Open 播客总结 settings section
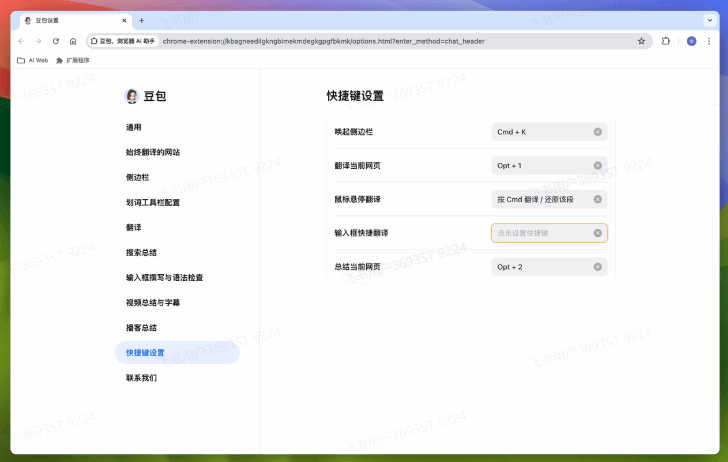The width and height of the screenshot is (728, 462). click(x=141, y=328)
